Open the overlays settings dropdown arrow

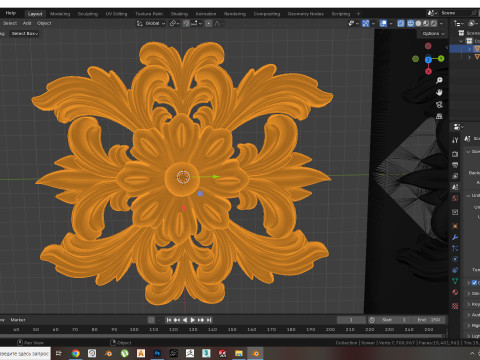391,23
